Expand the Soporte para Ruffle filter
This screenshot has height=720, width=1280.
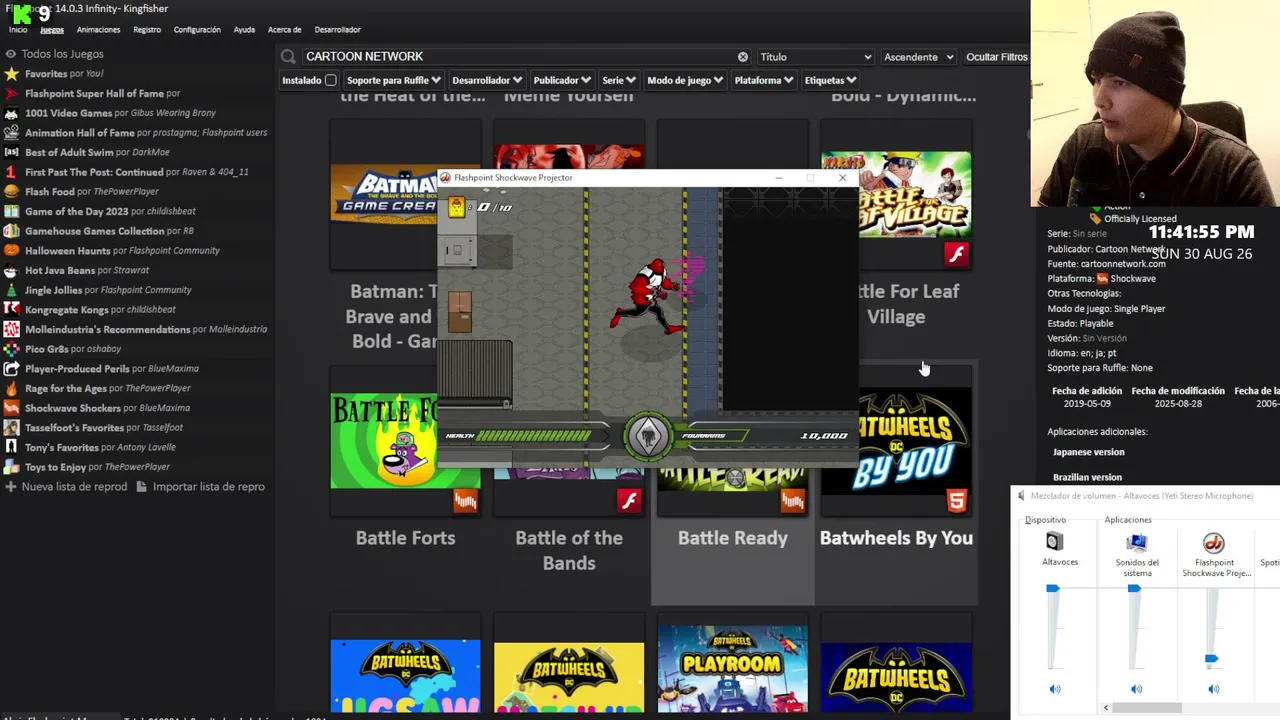394,80
